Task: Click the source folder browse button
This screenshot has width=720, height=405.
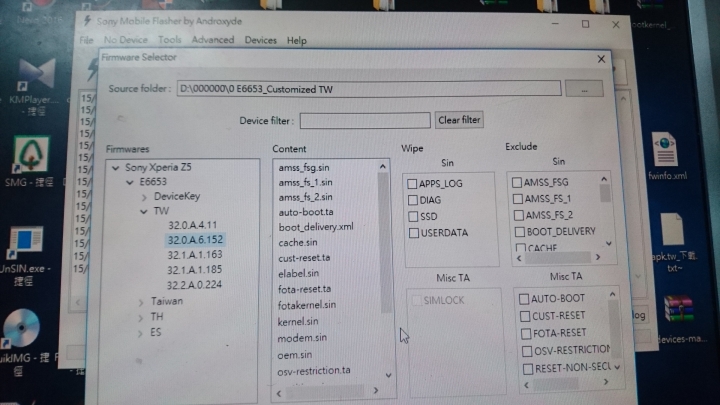Action: click(584, 89)
